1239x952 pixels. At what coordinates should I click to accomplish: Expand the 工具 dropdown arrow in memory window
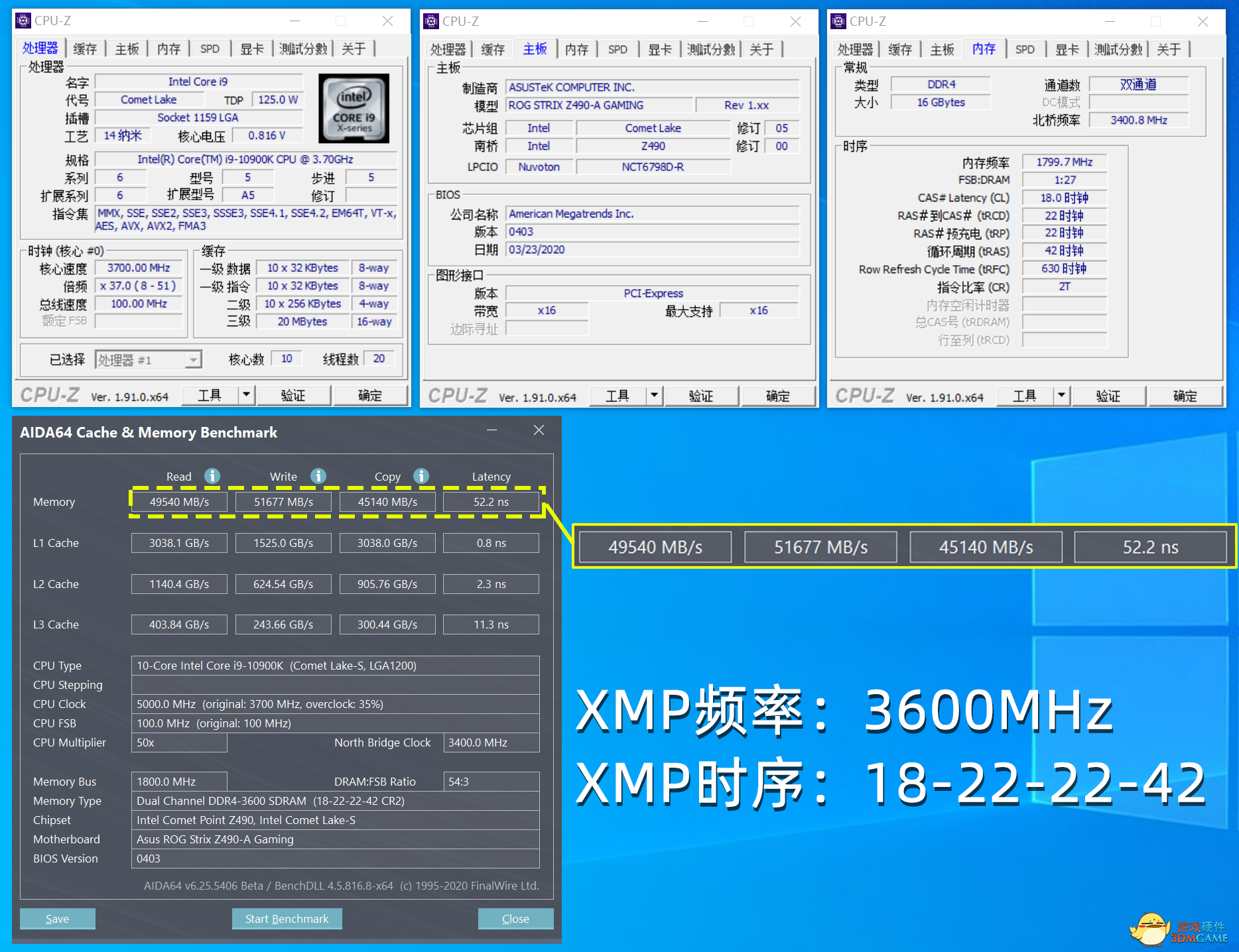coord(1061,396)
